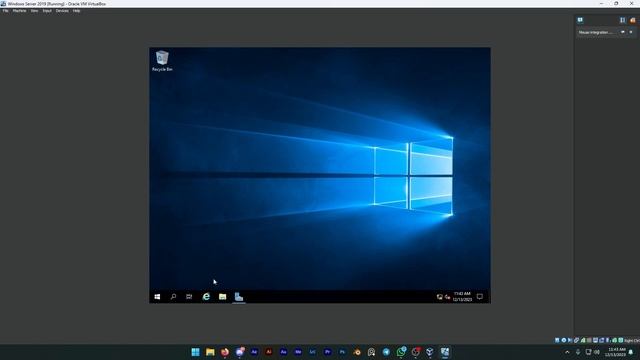
Task: Expand the host system tray hidden icons chevron
Action: pos(567,352)
